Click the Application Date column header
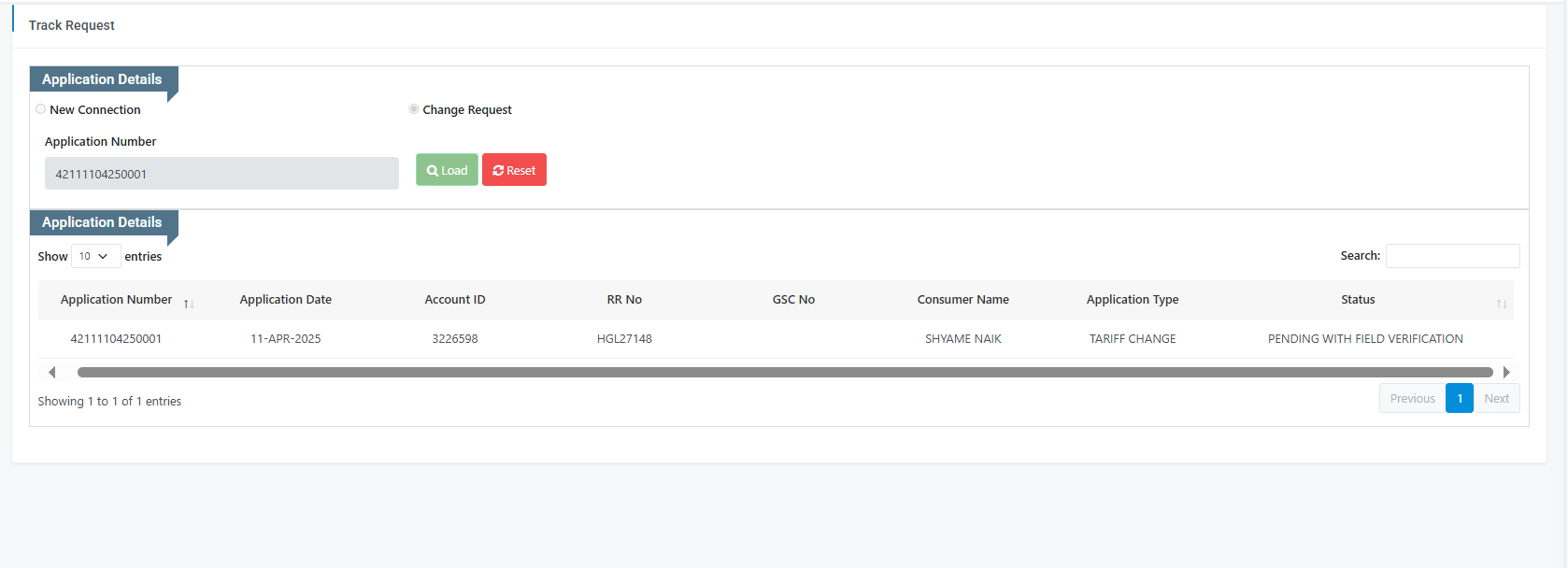Image resolution: width=1568 pixels, height=568 pixels. 286,300
